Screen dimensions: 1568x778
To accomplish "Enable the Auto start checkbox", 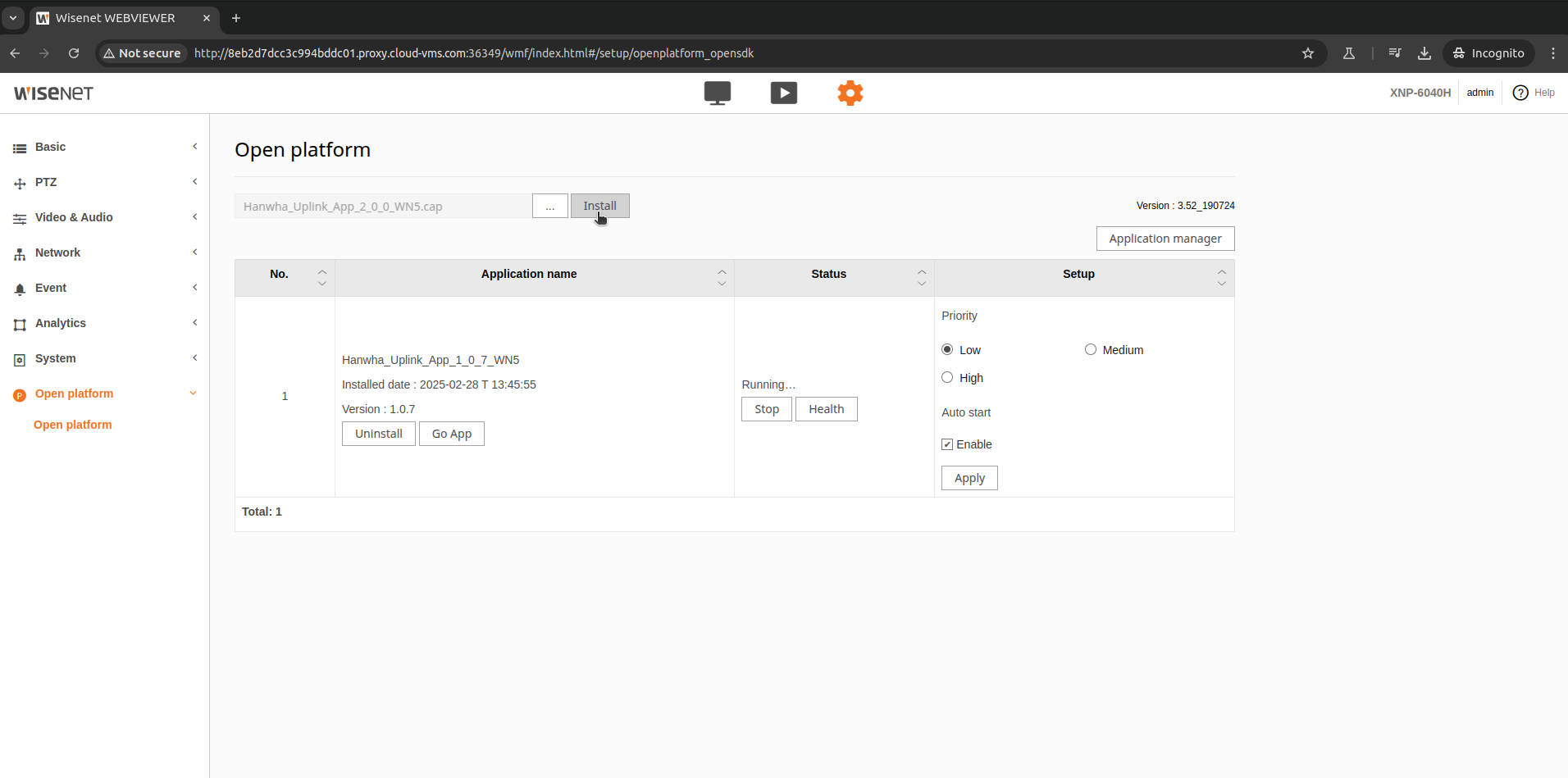I will coord(947,444).
